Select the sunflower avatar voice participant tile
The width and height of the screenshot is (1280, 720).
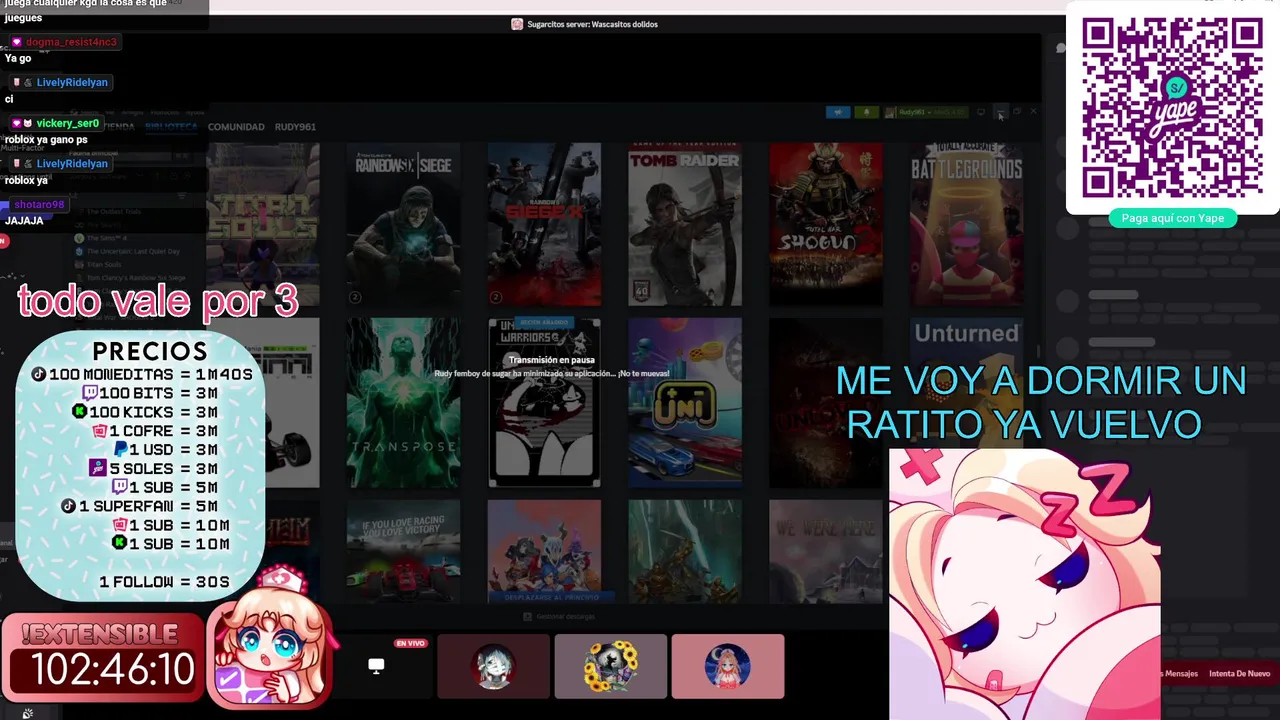pos(611,666)
